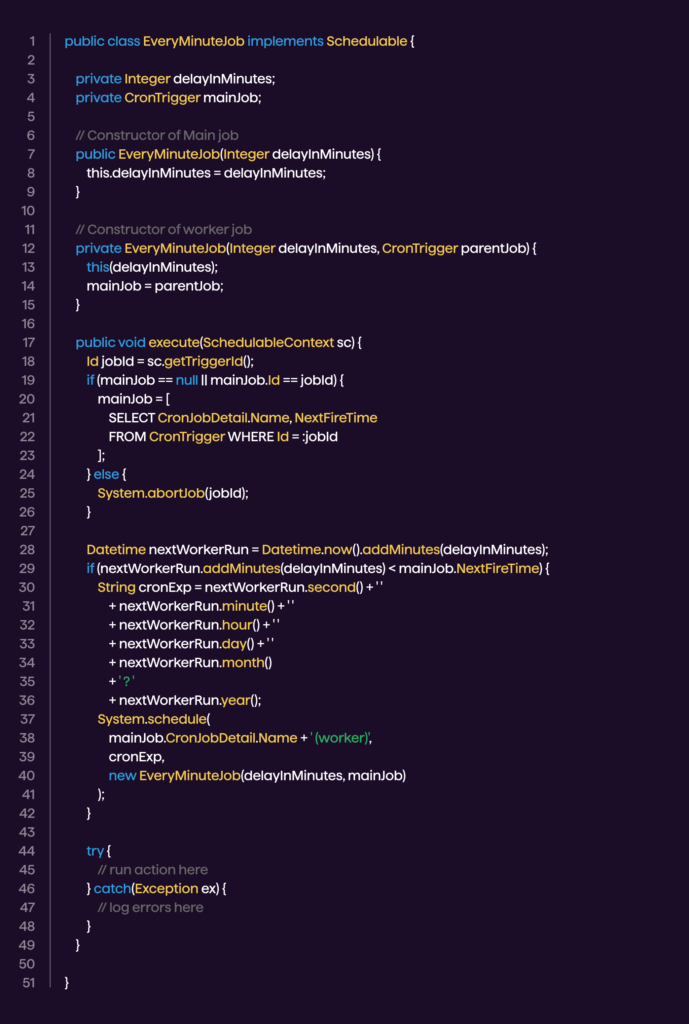Click the System.abortJob call
The height and width of the screenshot is (1024, 689).
pyautogui.click(x=172, y=493)
